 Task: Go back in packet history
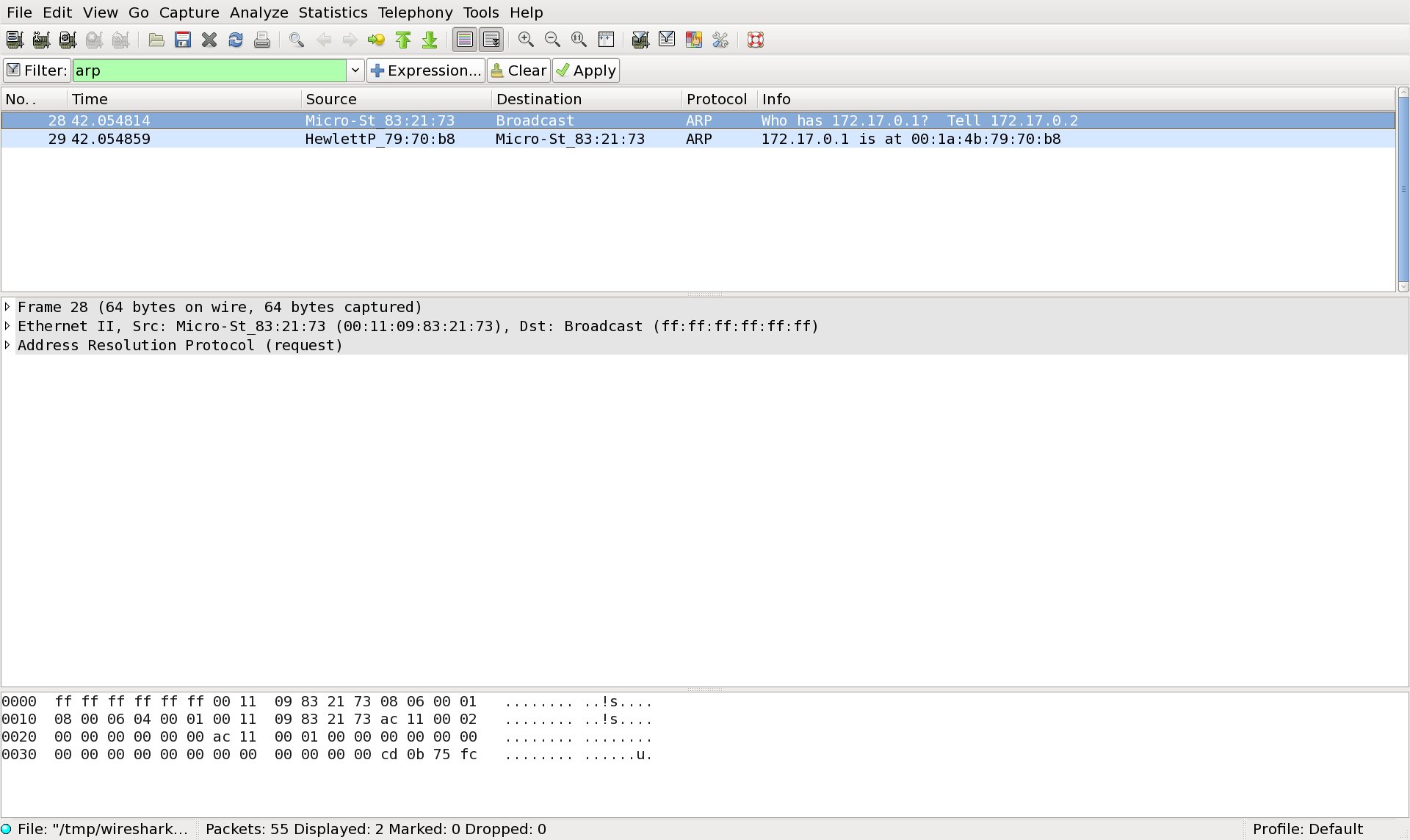(324, 40)
